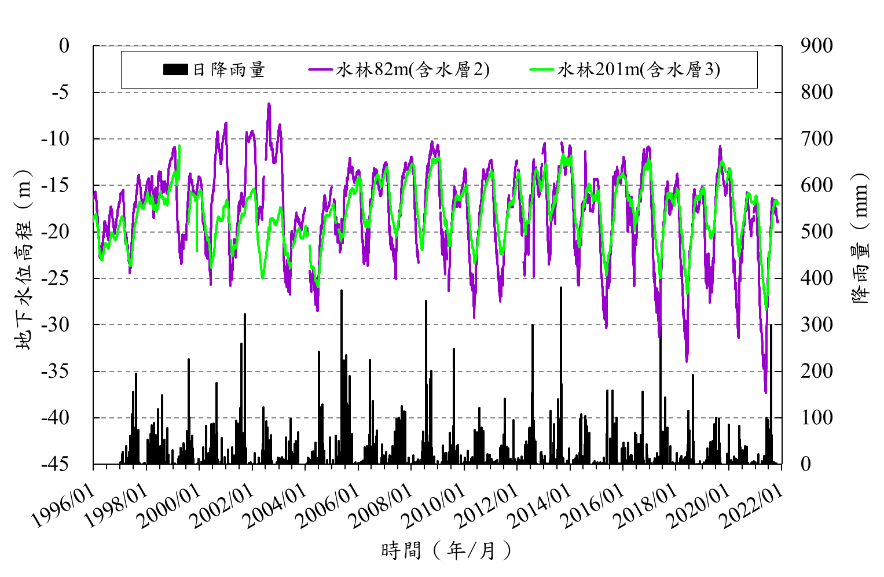The image size is (884, 577).
Task: Click the bottommost dashed gridline of the chart
Action: [438, 418]
